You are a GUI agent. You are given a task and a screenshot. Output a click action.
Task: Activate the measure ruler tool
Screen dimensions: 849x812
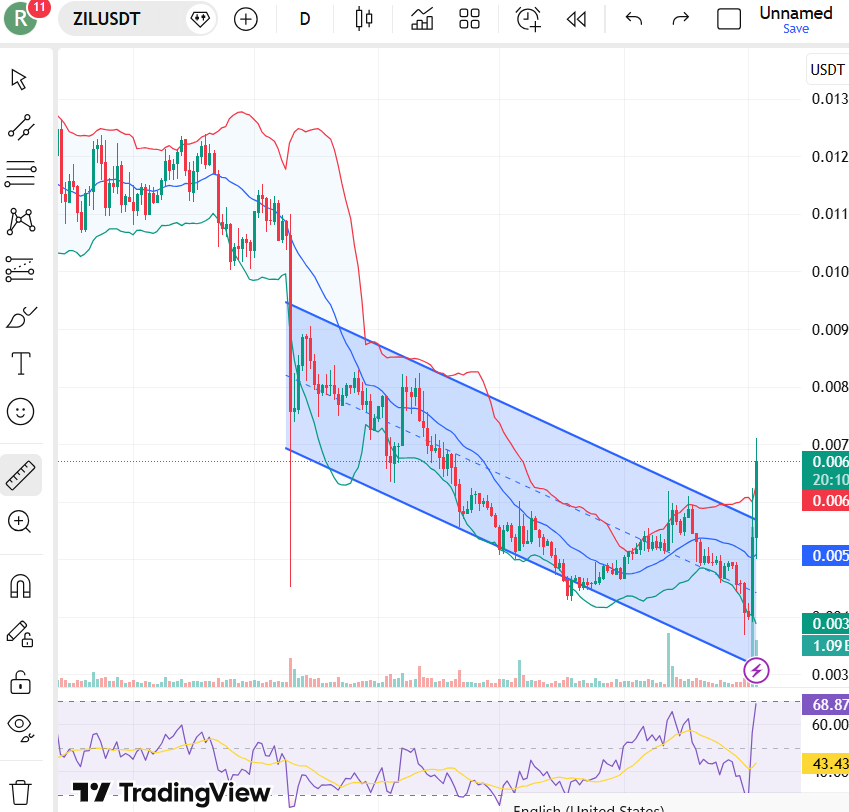coord(20,476)
